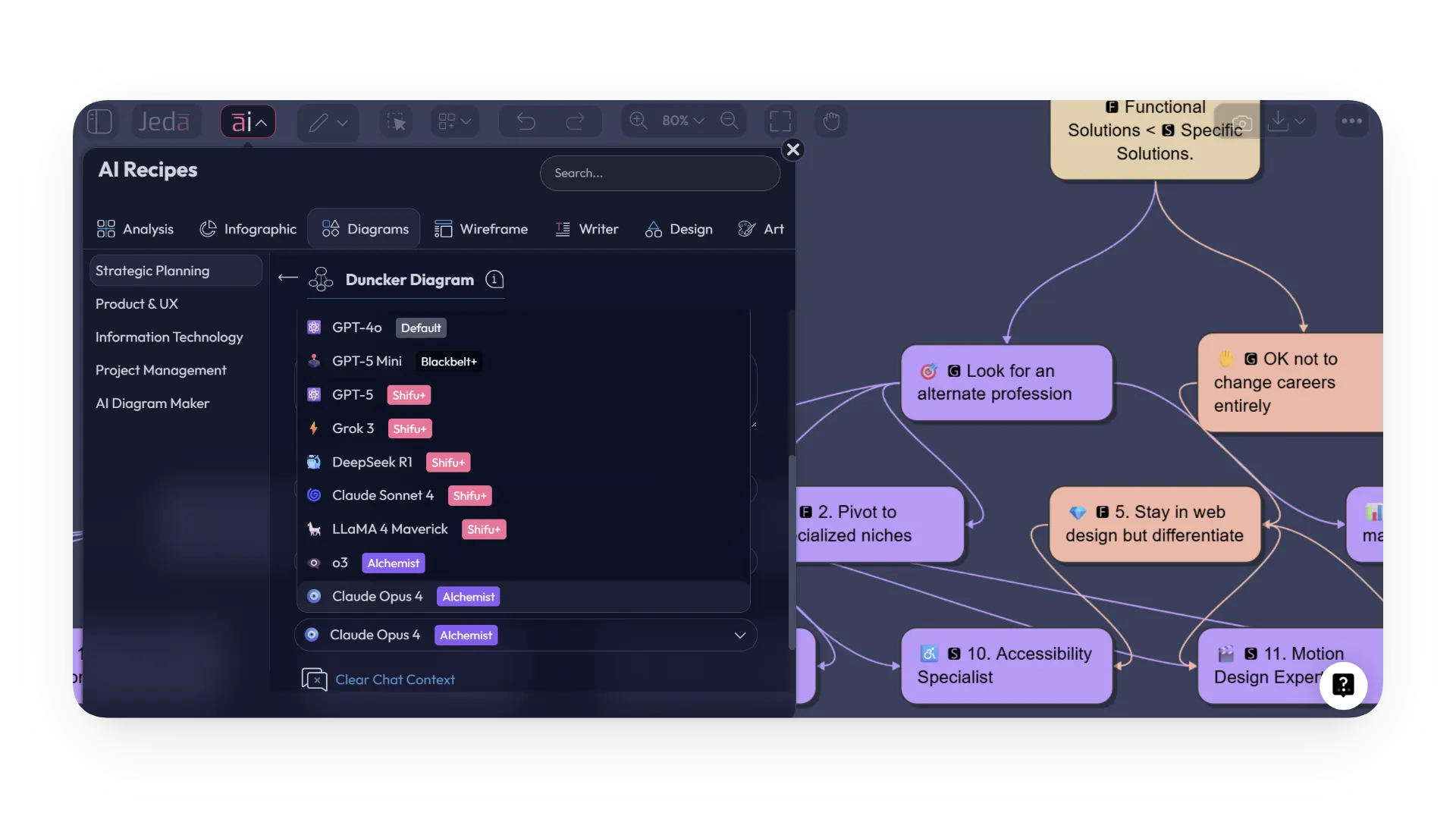
Task: Click the Duncker Diagram info icon
Action: tap(494, 279)
